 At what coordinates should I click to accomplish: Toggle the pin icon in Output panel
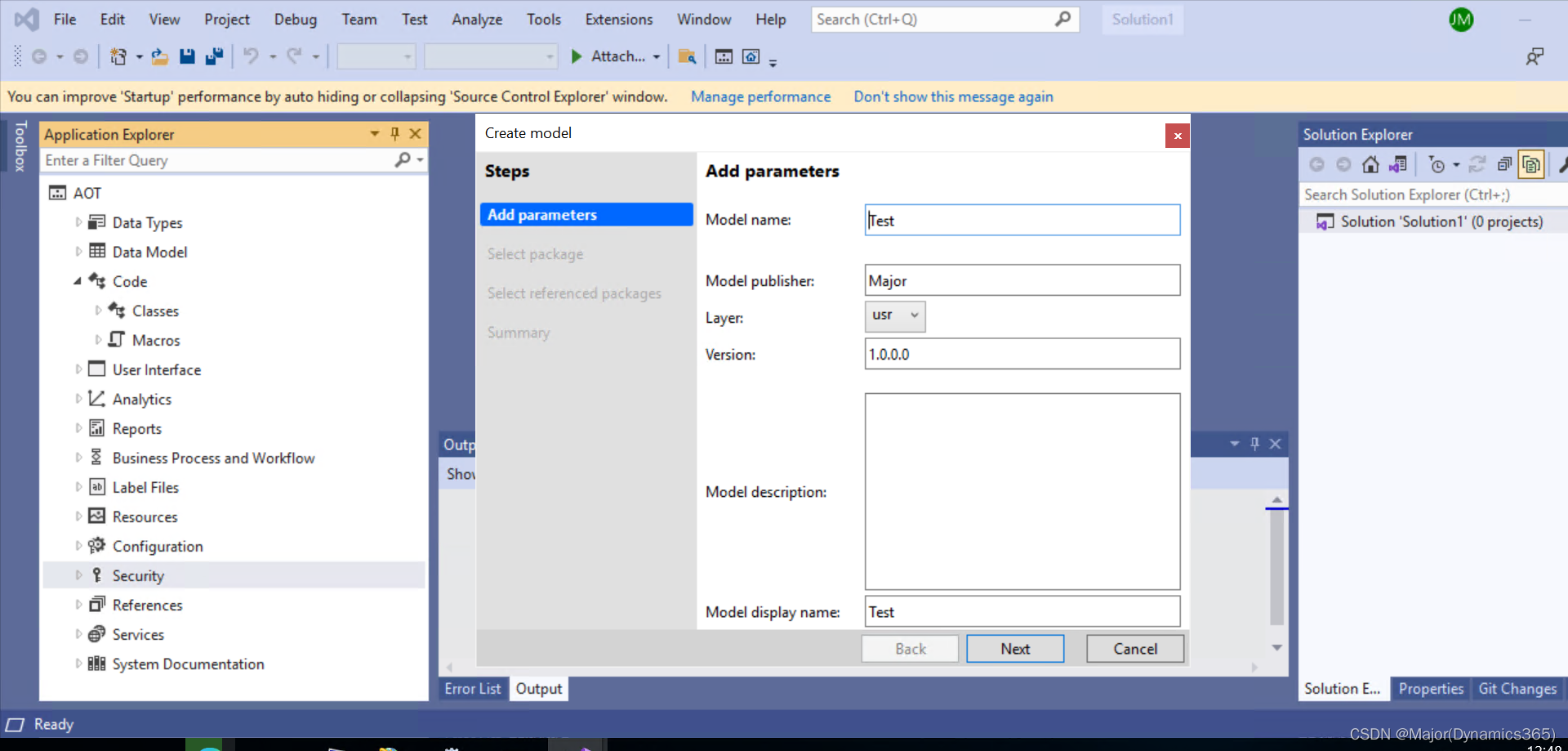[x=1255, y=444]
